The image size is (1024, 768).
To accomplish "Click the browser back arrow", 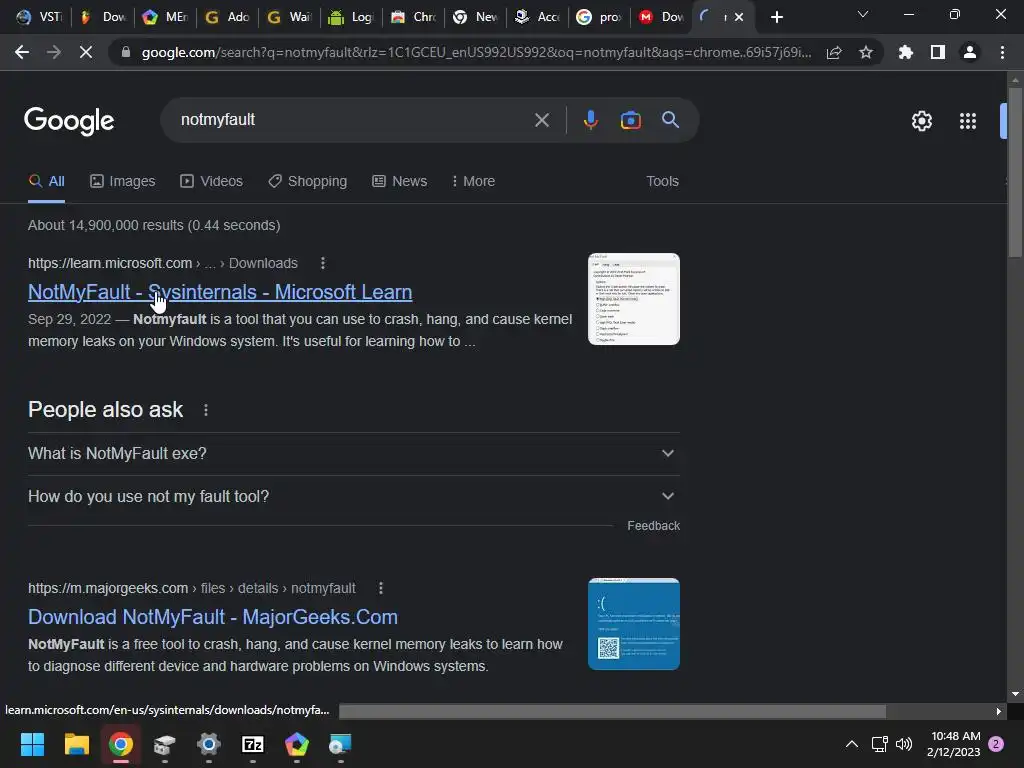I will 22,52.
